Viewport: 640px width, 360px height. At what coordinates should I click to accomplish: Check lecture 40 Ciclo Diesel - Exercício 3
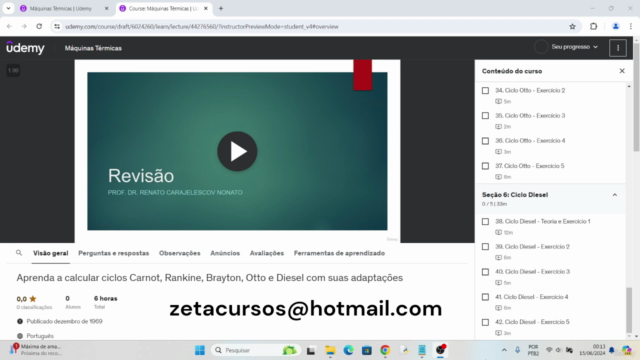(x=485, y=272)
